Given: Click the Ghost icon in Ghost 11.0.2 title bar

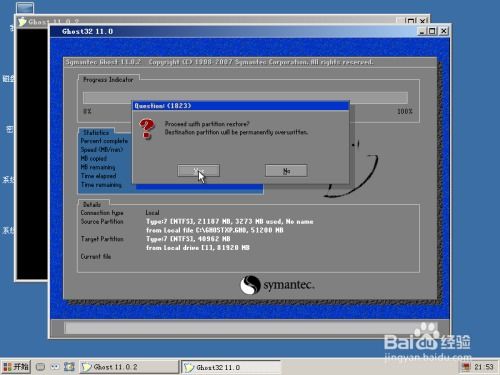Looking at the screenshot, I should (x=22, y=22).
